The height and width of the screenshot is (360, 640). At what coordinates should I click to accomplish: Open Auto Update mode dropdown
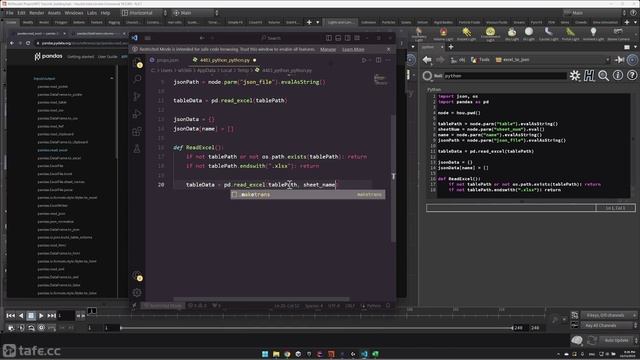[x=619, y=340]
